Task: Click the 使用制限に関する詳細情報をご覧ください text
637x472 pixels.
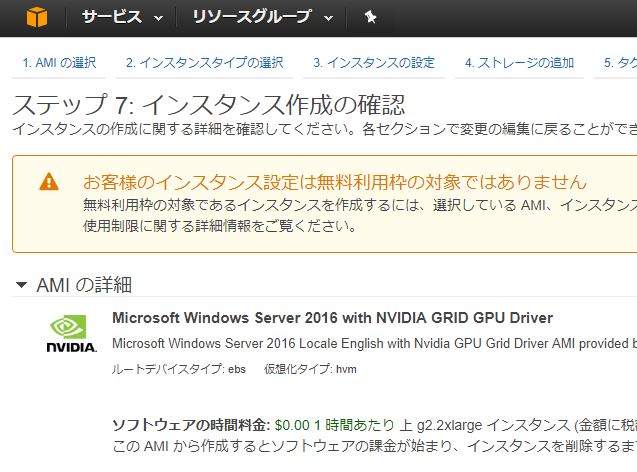Action: coord(220,226)
